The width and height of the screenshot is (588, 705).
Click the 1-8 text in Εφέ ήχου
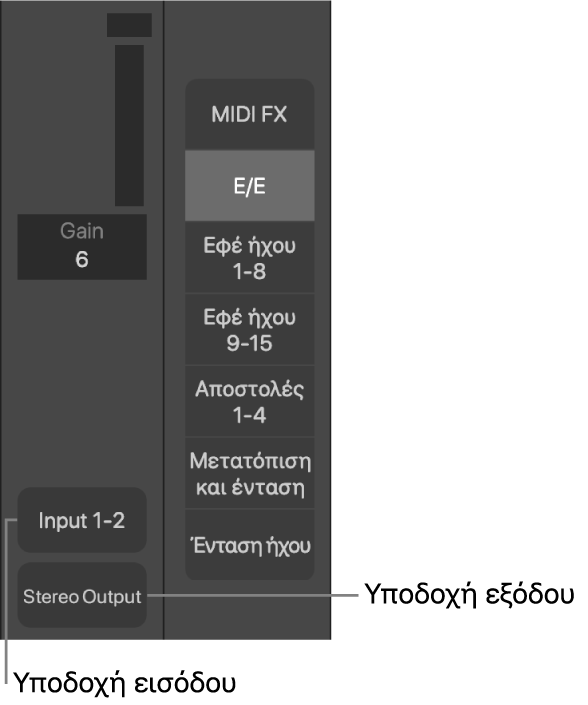pyautogui.click(x=249, y=271)
